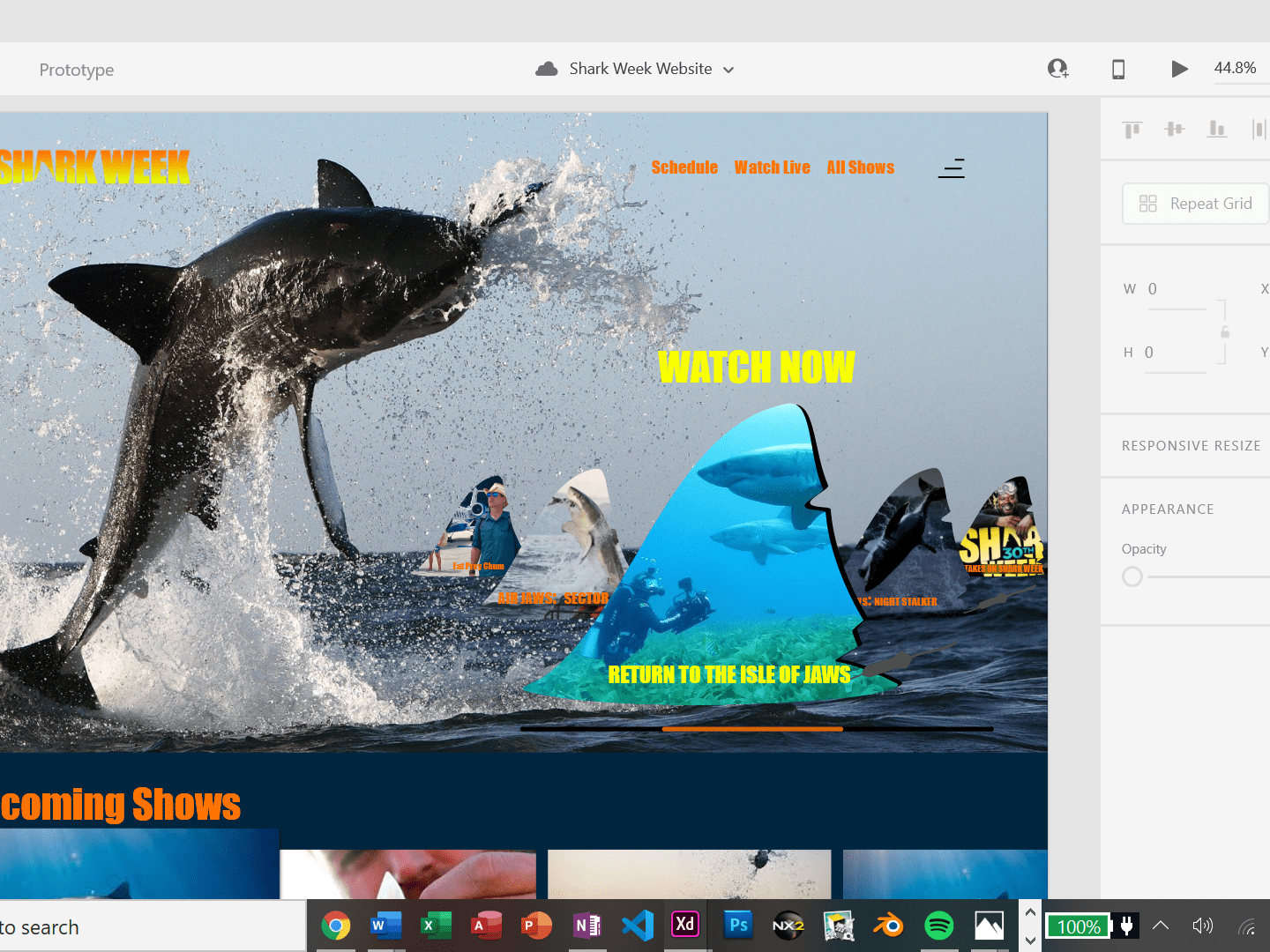Open OneNote from the taskbar
This screenshot has width=1270, height=952.
[x=586, y=926]
